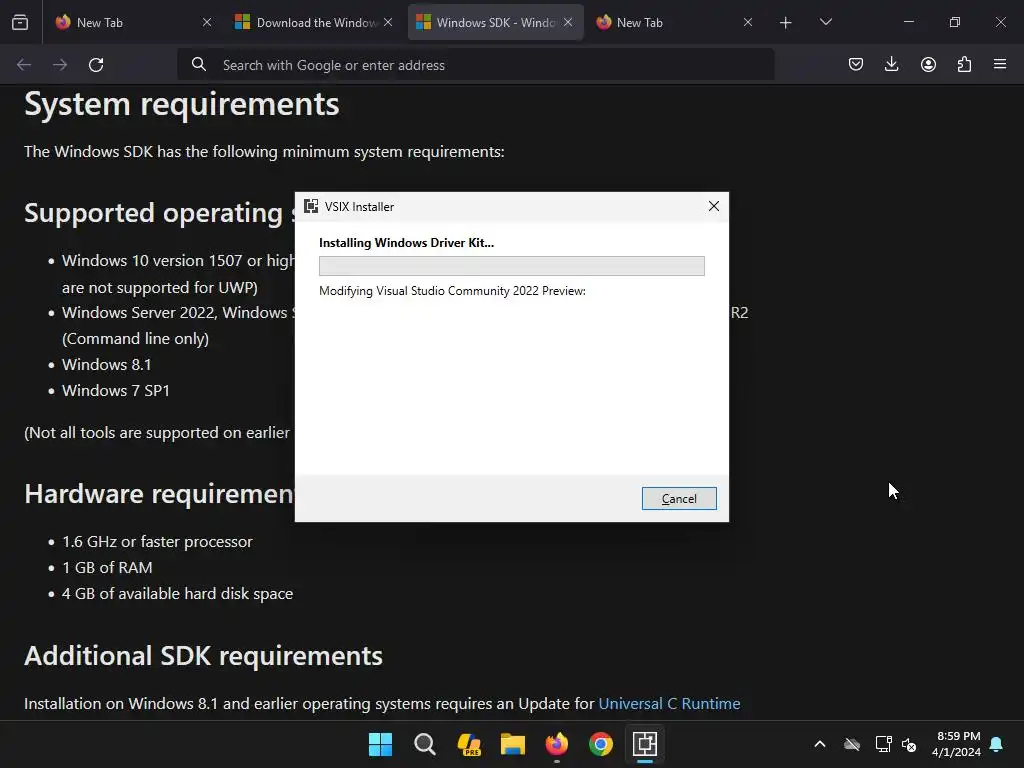The width and height of the screenshot is (1024, 768).
Task: Click '1.6 GHz or faster processor' text
Action: [x=157, y=542]
